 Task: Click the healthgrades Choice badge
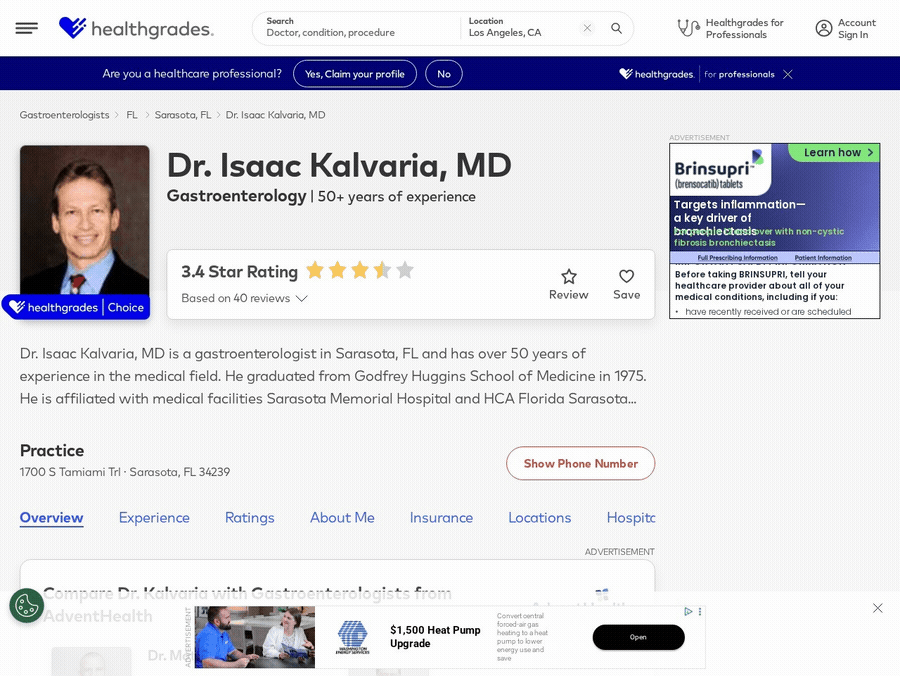pos(76,307)
